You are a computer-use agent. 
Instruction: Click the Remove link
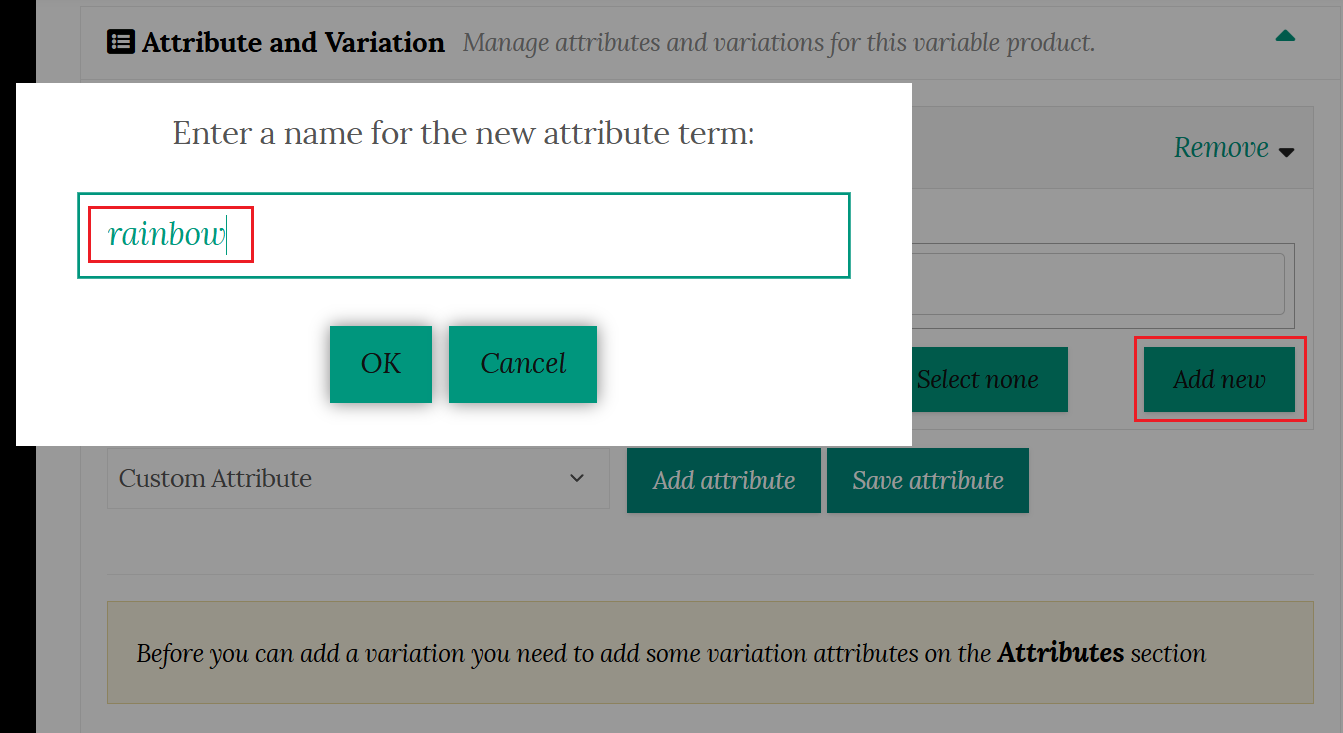[1221, 148]
